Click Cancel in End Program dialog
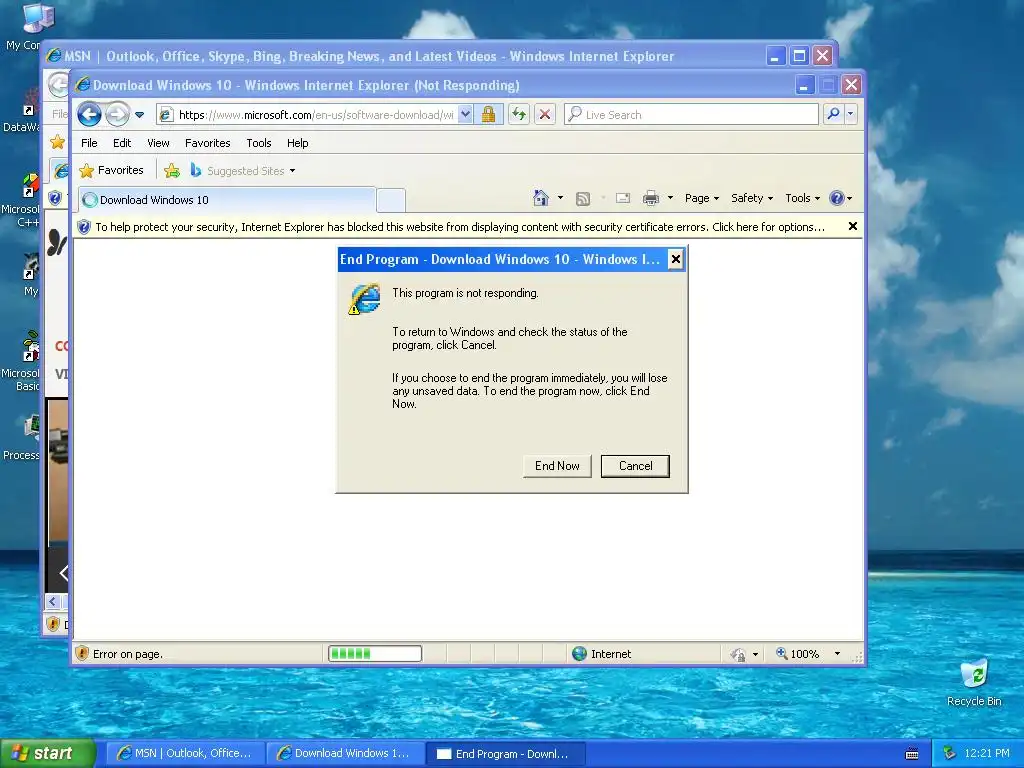The width and height of the screenshot is (1024, 768). (635, 466)
